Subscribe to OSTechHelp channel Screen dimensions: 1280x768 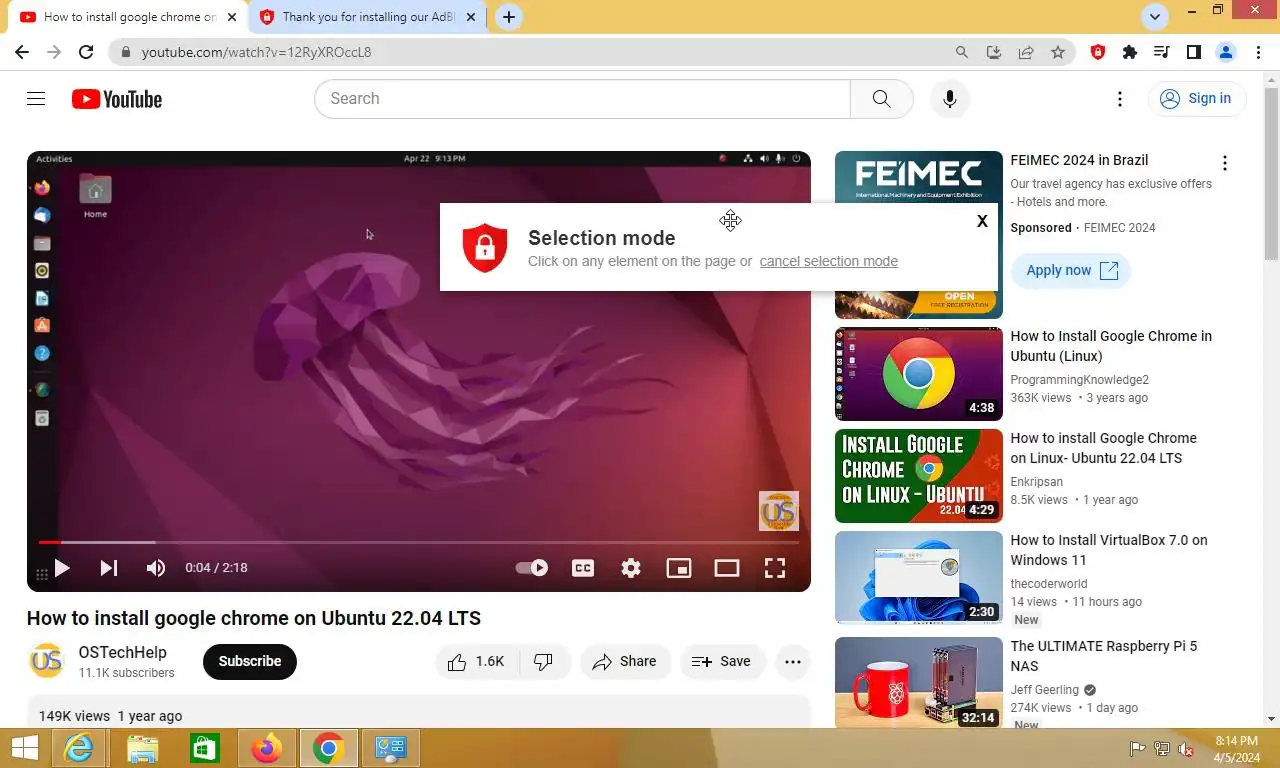tap(250, 661)
